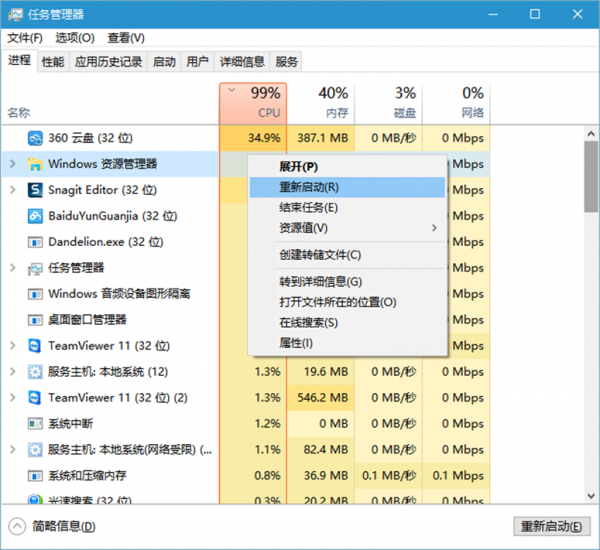Click the 重新启动(E) button
Screen dimensions: 600x550
click(x=551, y=527)
